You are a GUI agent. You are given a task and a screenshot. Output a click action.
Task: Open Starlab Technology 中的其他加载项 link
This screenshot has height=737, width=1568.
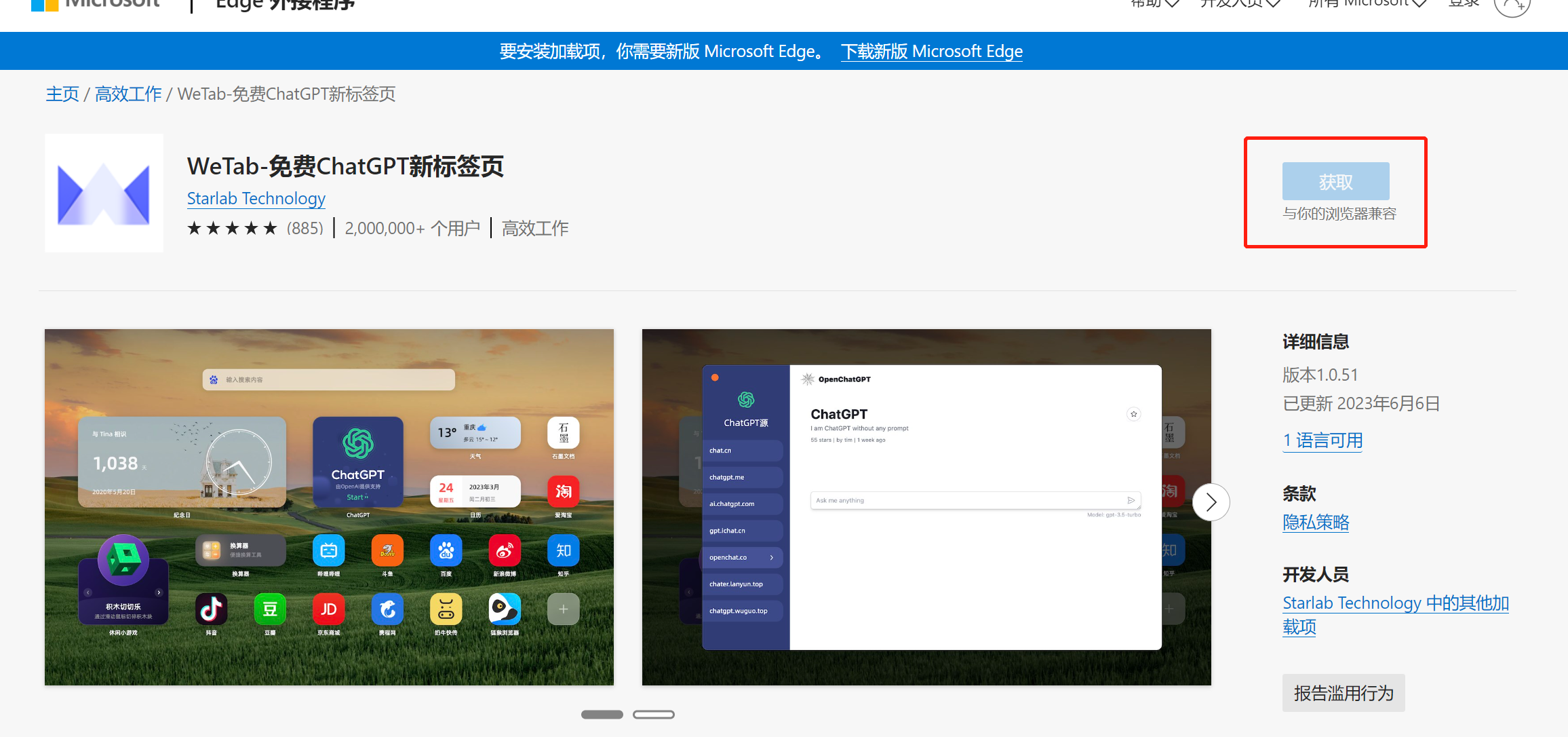click(x=1396, y=615)
